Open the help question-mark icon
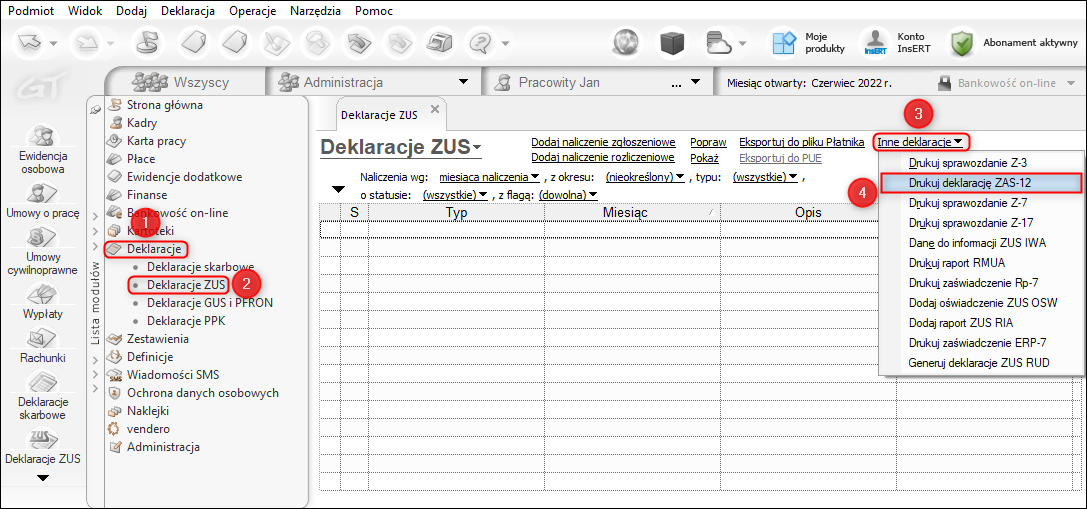The width and height of the screenshot is (1087, 509). coord(480,44)
